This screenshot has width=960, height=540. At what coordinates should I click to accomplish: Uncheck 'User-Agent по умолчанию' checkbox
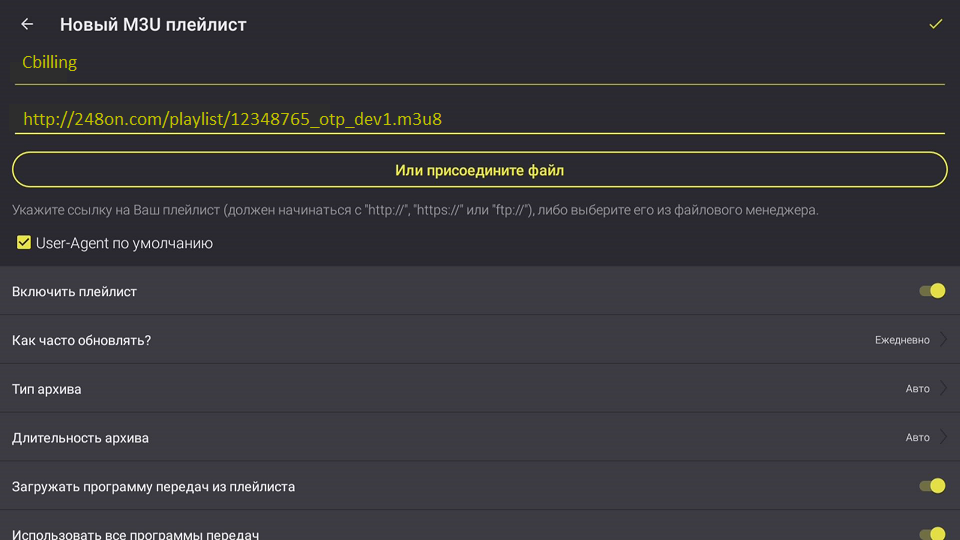point(24,242)
